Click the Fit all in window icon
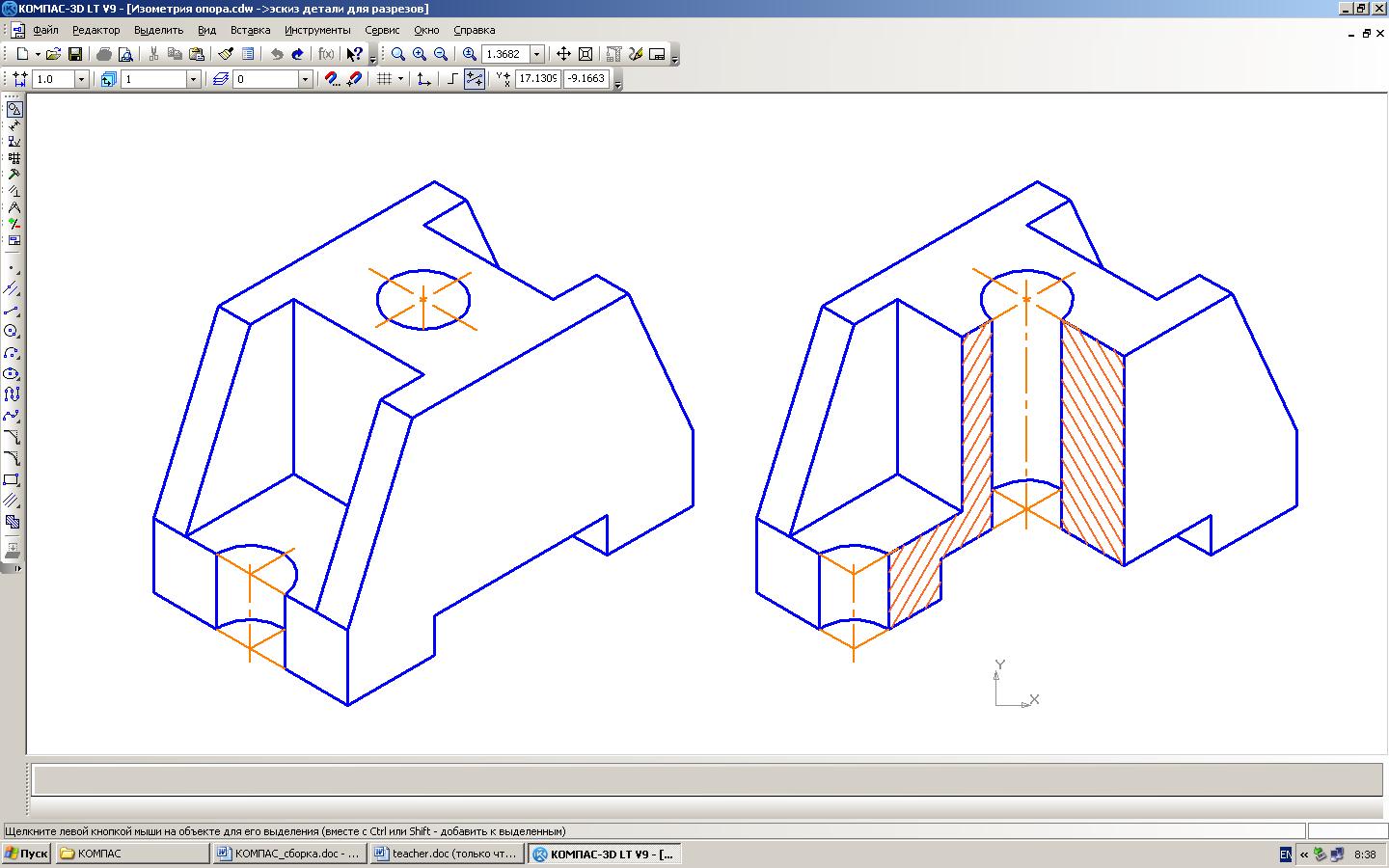Screen dimensions: 1389x868 tap(585, 55)
